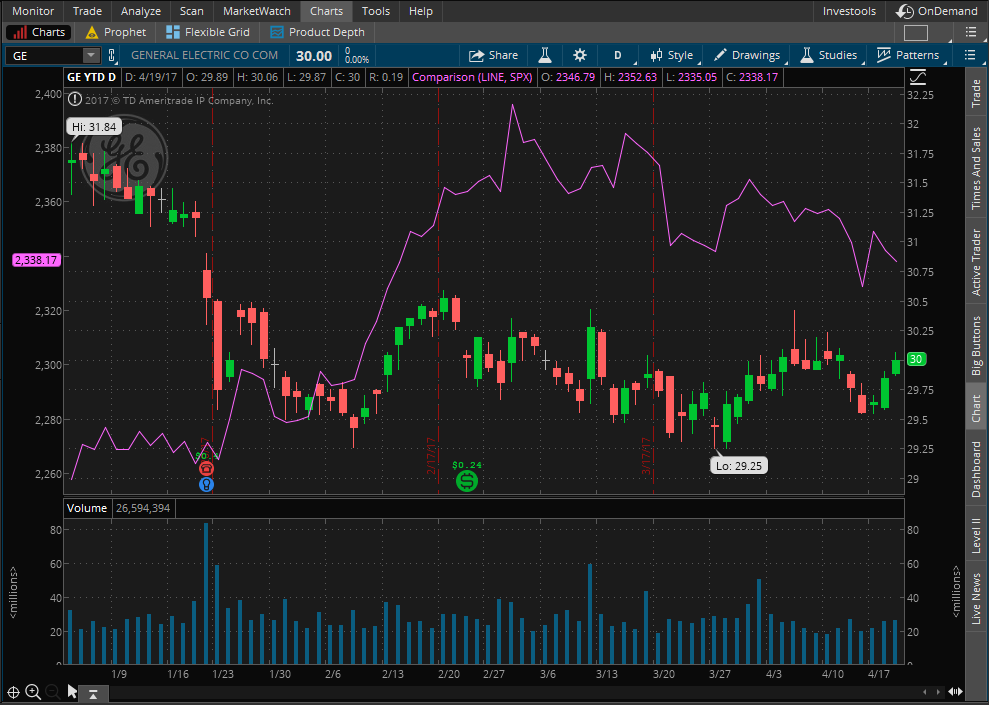
Task: Click the green 30 last price label
Action: [x=916, y=359]
